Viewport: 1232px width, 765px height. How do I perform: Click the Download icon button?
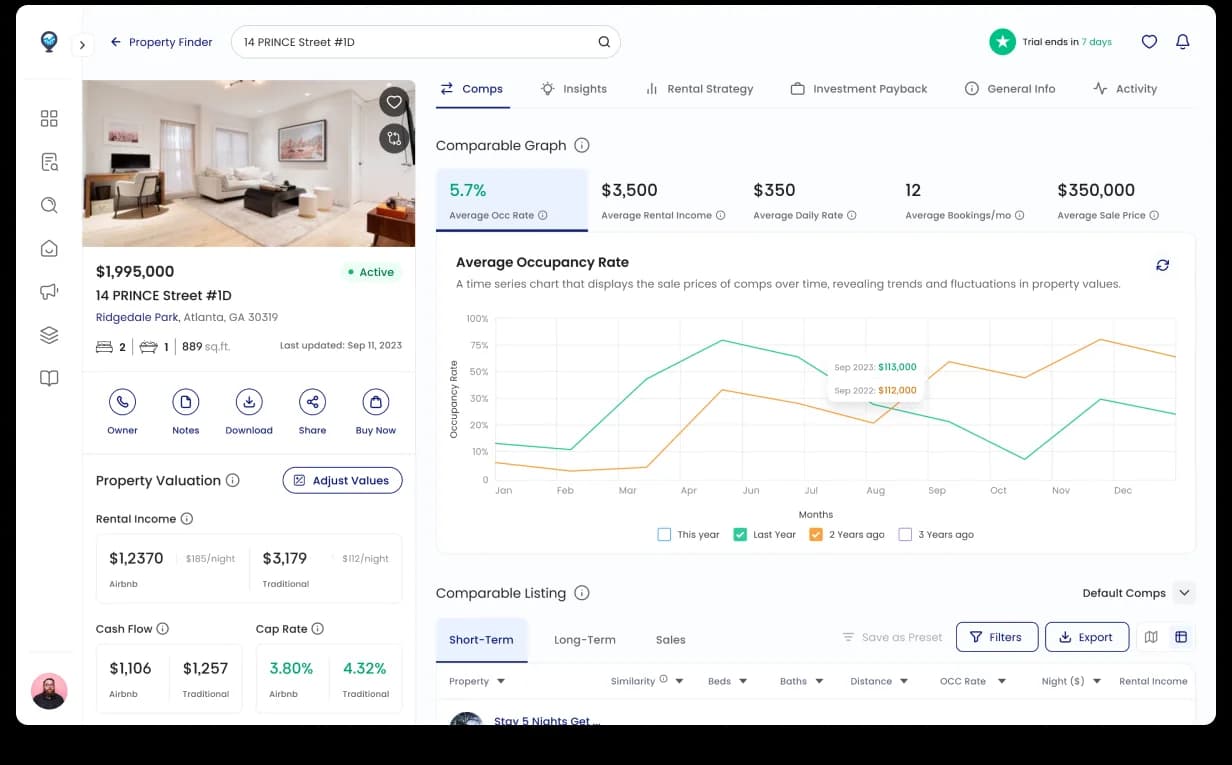[x=249, y=402]
